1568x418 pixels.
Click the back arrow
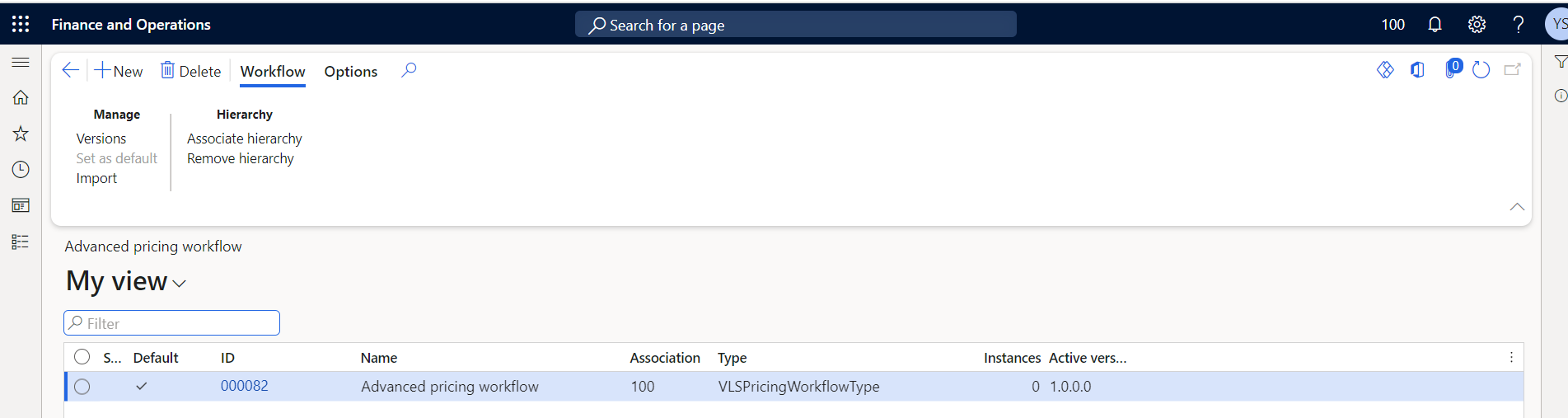(x=71, y=71)
